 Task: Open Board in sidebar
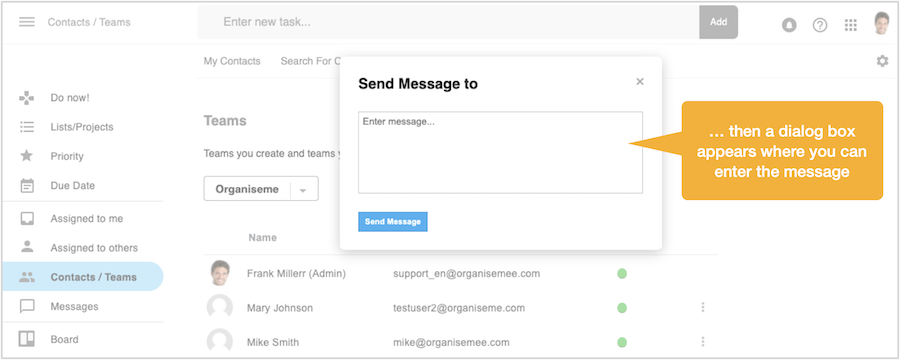coord(64,339)
